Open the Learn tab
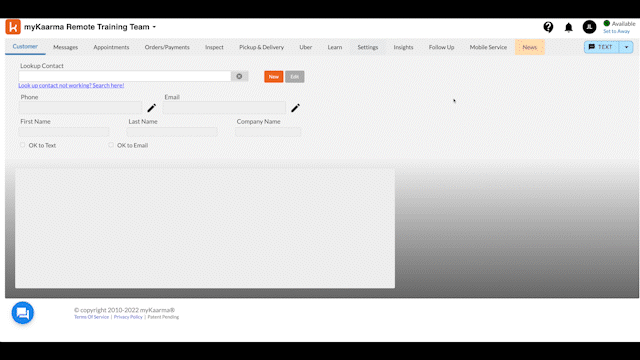The image size is (640, 360). point(335,47)
